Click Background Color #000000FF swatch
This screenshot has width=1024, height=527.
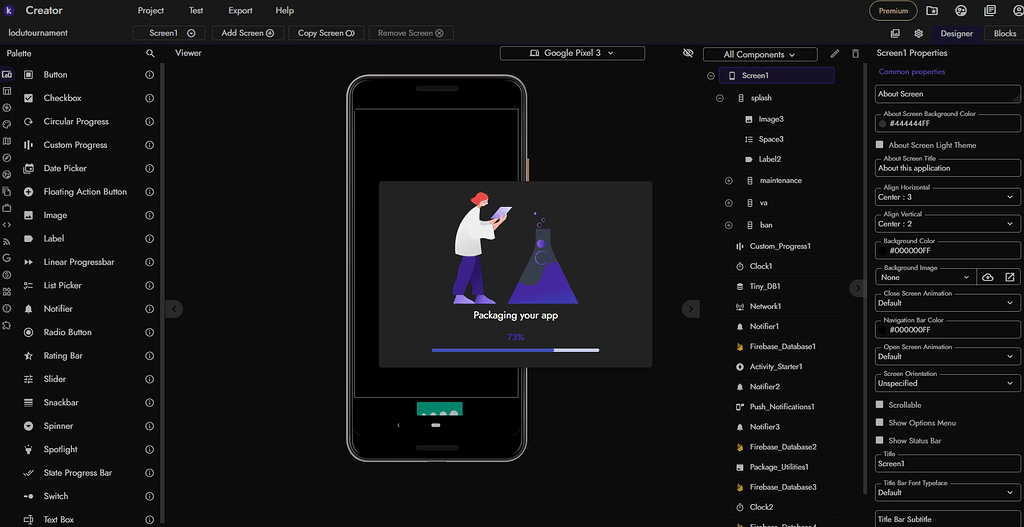point(883,250)
